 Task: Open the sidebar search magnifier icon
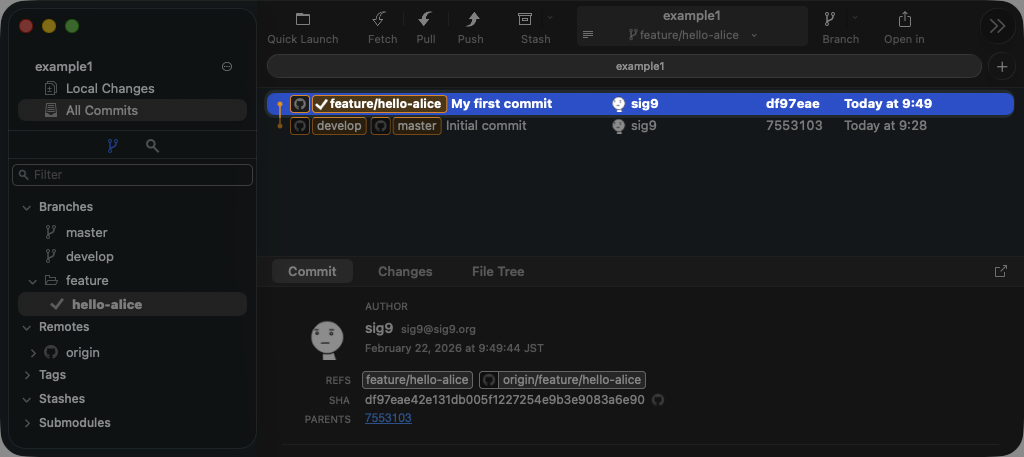pos(152,146)
